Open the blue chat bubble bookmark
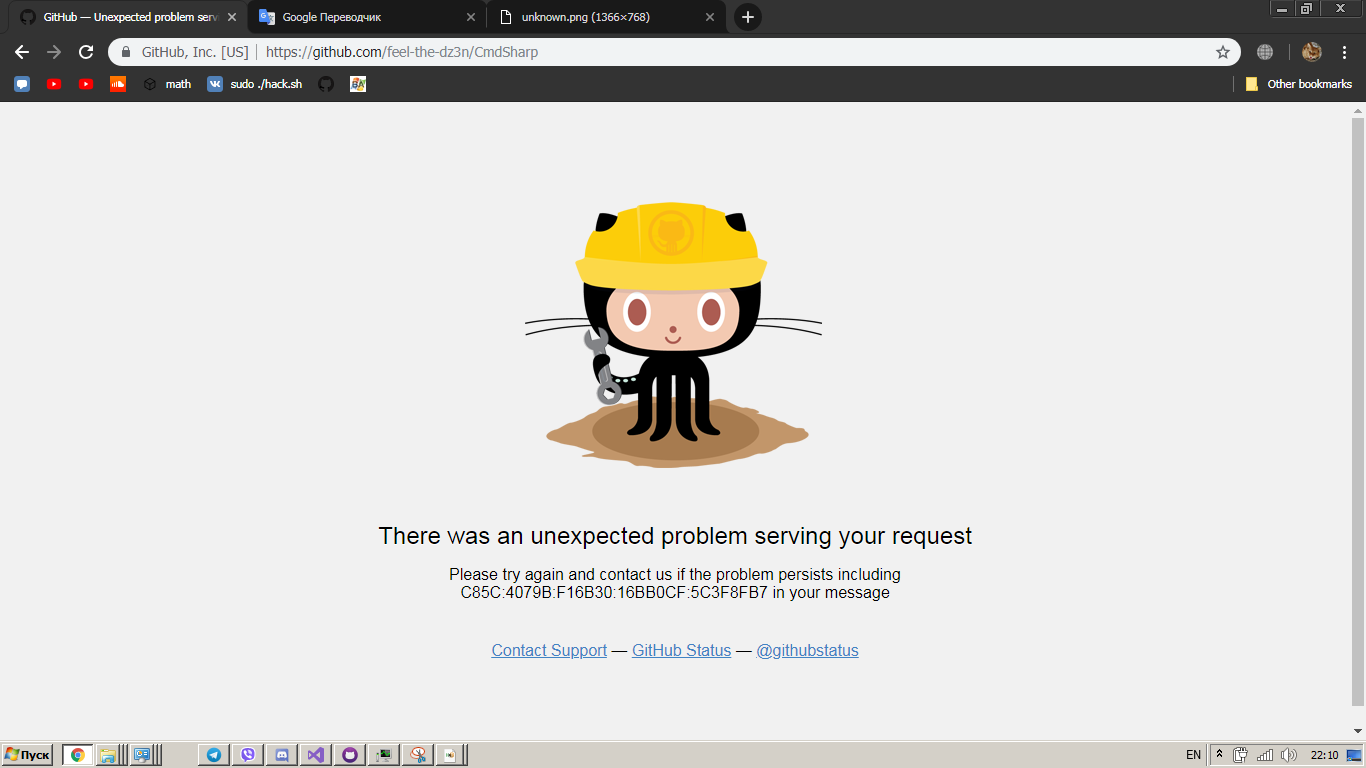 pyautogui.click(x=22, y=84)
